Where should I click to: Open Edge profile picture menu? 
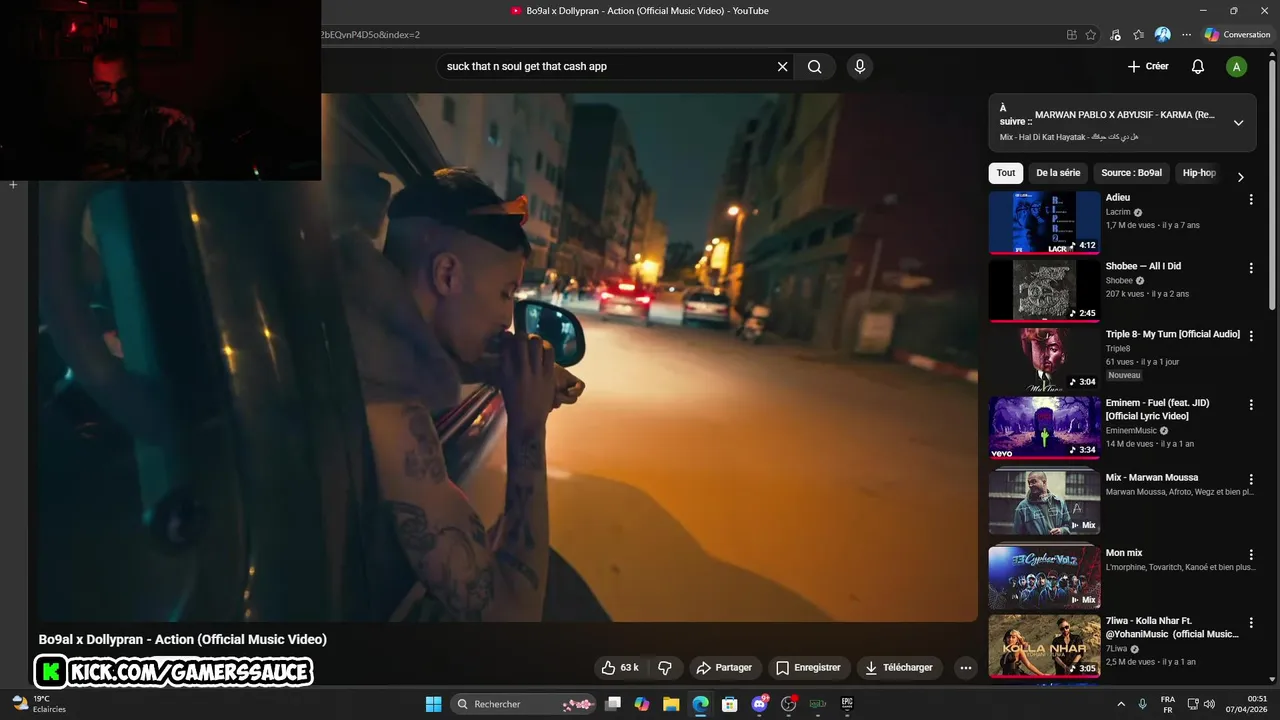coord(1163,34)
